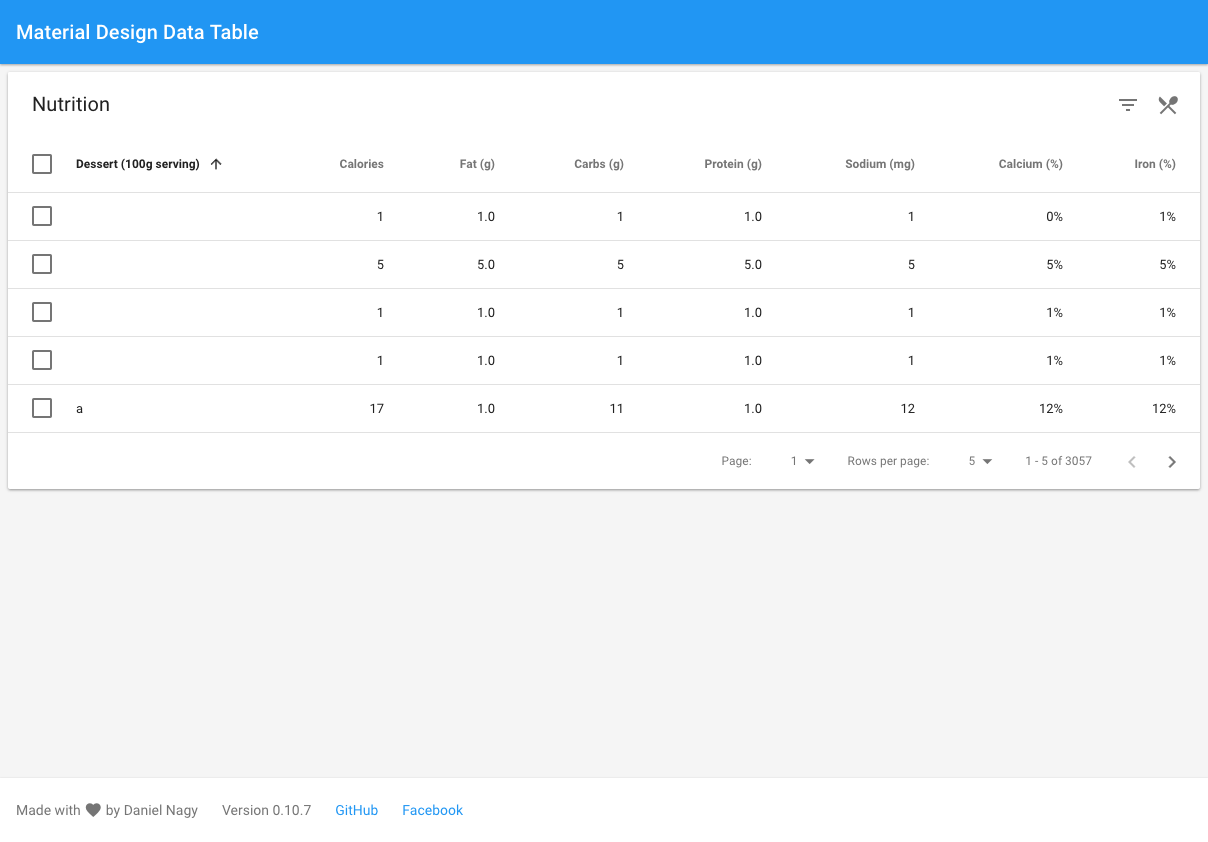Select all rows with the header checkbox
Screen dimensions: 1208x842
[41, 163]
